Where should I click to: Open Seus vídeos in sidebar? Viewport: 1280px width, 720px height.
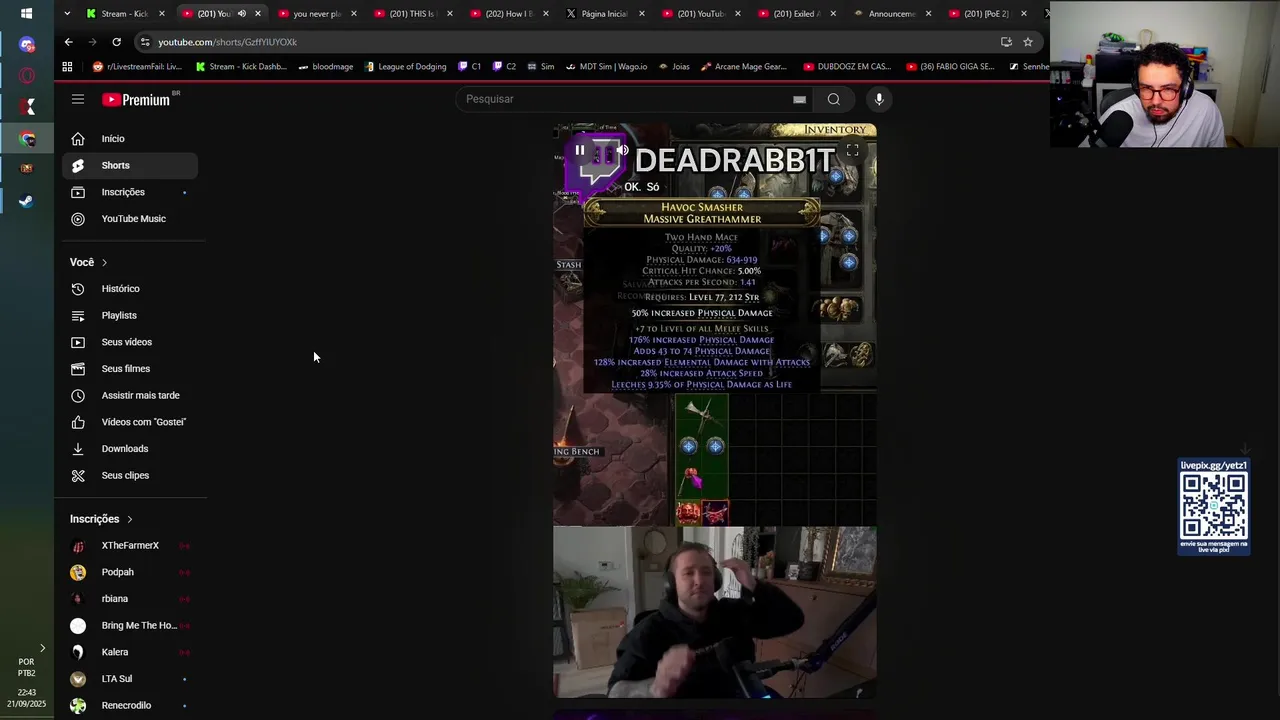click(x=130, y=342)
